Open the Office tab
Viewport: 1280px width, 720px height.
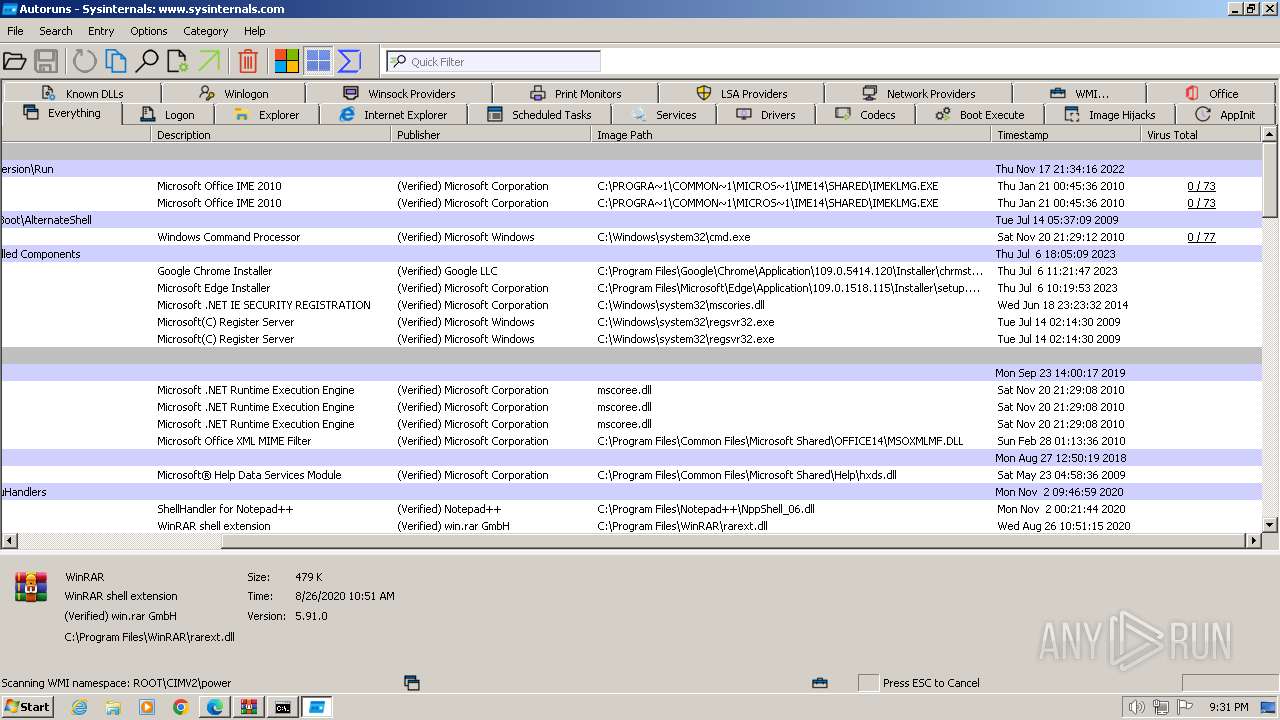[1212, 93]
